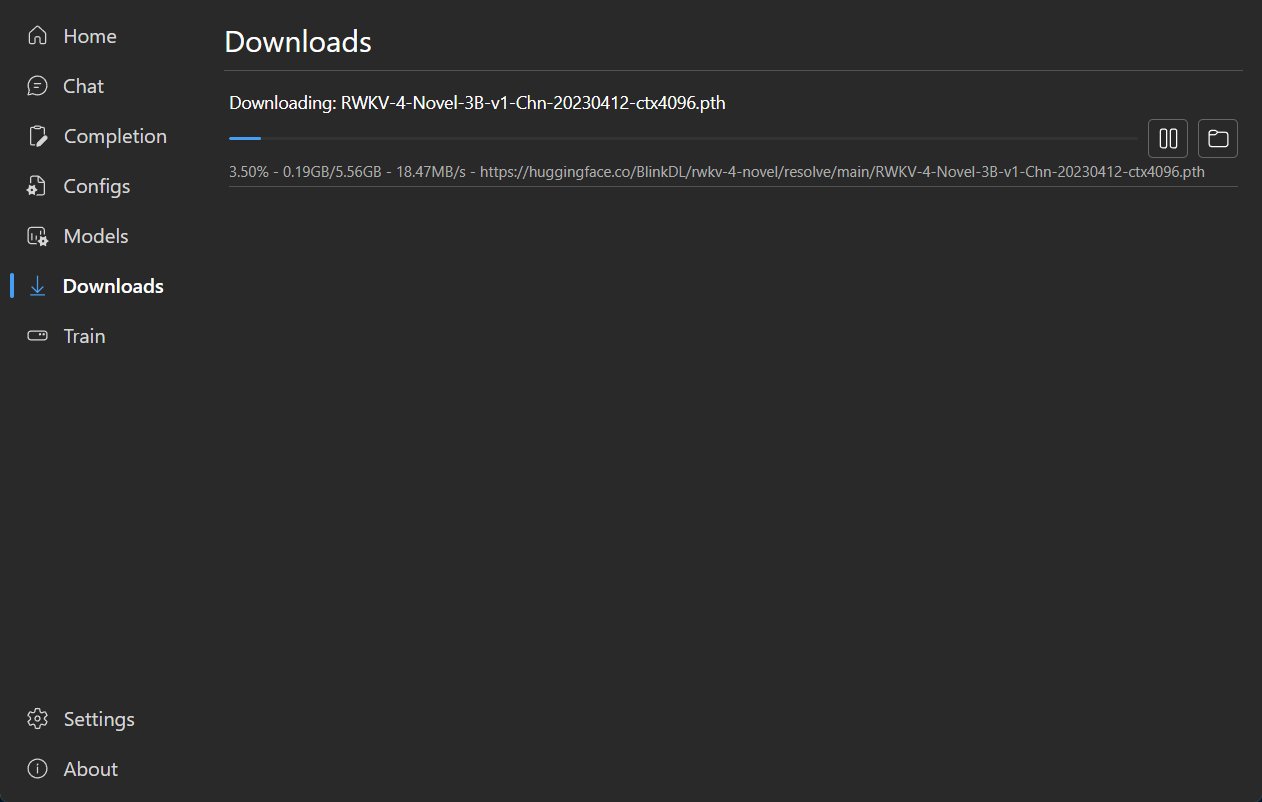Click the Settings gear icon
The width and height of the screenshot is (1262, 802).
tap(37, 719)
